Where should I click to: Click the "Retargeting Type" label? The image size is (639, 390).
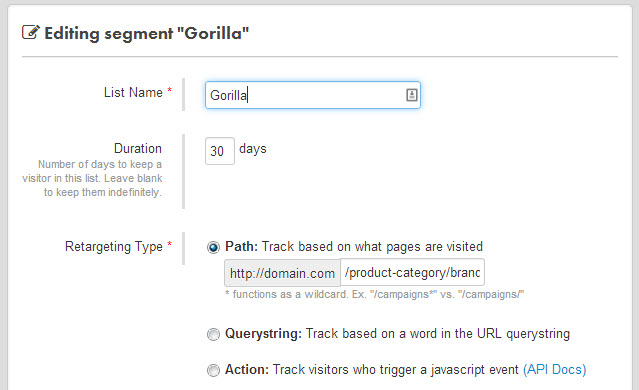point(114,247)
